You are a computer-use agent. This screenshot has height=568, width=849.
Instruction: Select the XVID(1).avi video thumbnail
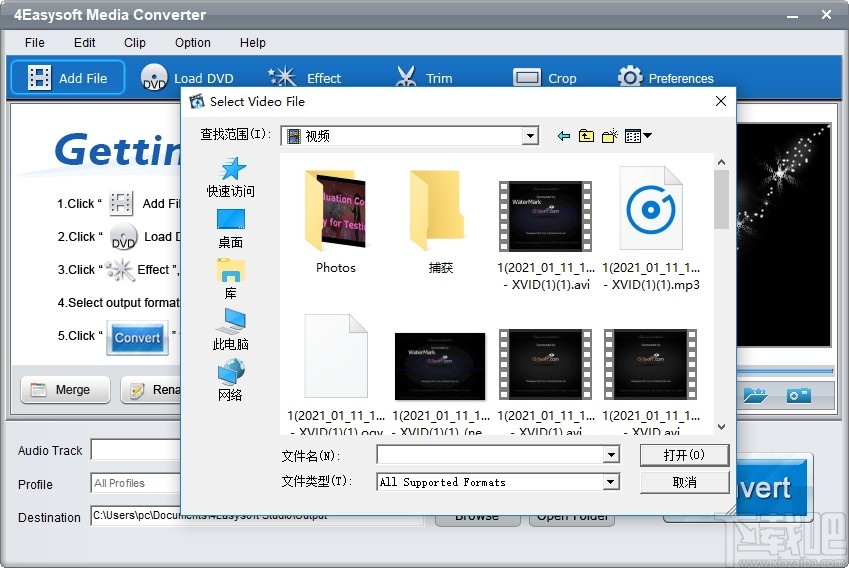[x=545, y=364]
